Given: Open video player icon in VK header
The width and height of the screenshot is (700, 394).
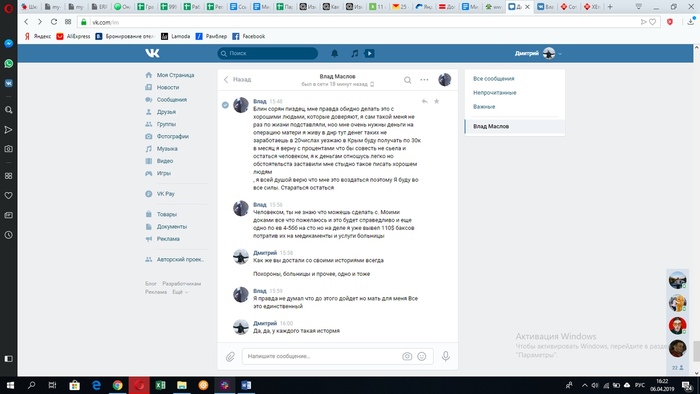Looking at the screenshot, I should tap(369, 54).
